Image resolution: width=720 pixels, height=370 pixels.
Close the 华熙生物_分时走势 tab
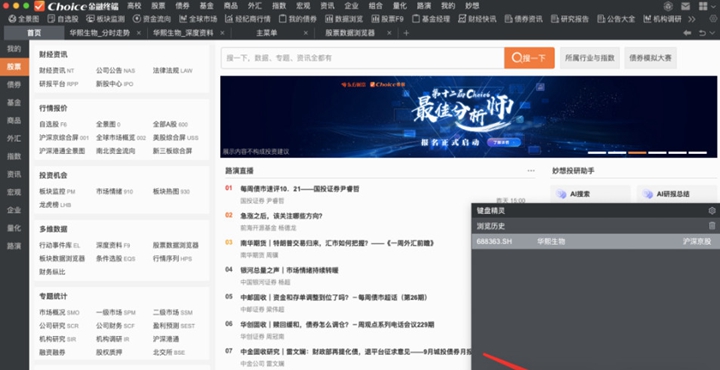click(x=139, y=33)
